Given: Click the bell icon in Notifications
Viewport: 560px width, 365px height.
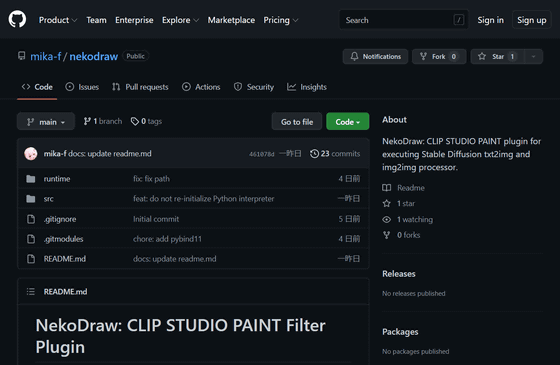Looking at the screenshot, I should (354, 56).
